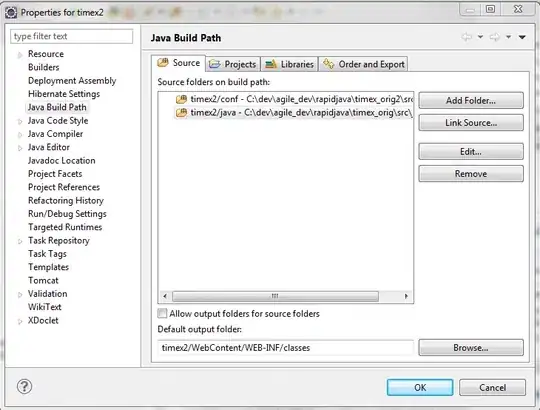Select Java Compiler label
Viewport: 540px width, 410px height.
tap(55, 134)
